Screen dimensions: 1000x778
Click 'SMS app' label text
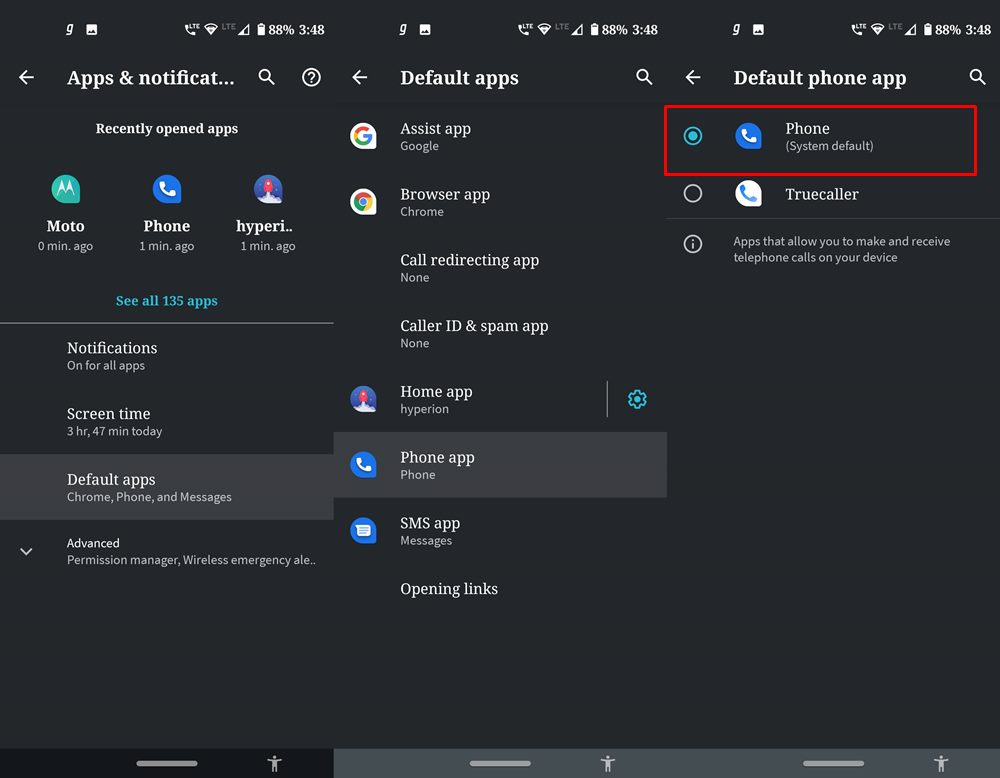(x=430, y=523)
